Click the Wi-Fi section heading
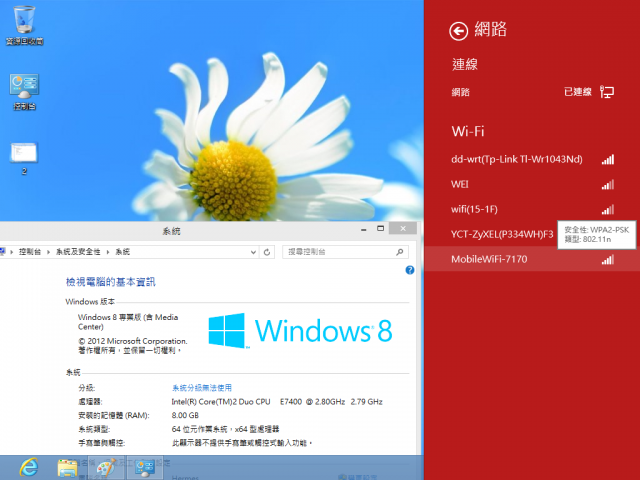 tap(468, 131)
